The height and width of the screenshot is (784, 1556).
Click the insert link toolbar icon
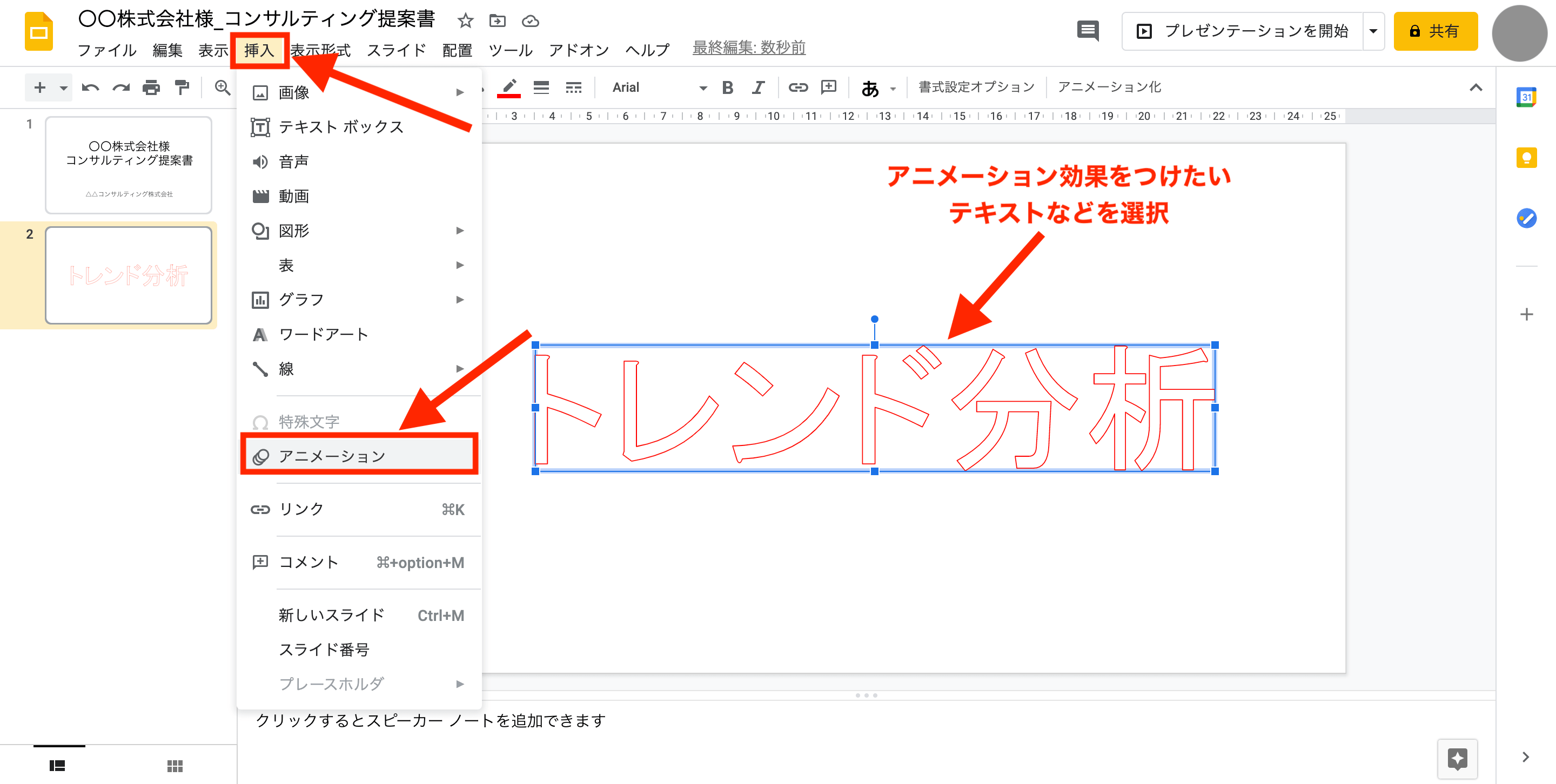[x=798, y=87]
